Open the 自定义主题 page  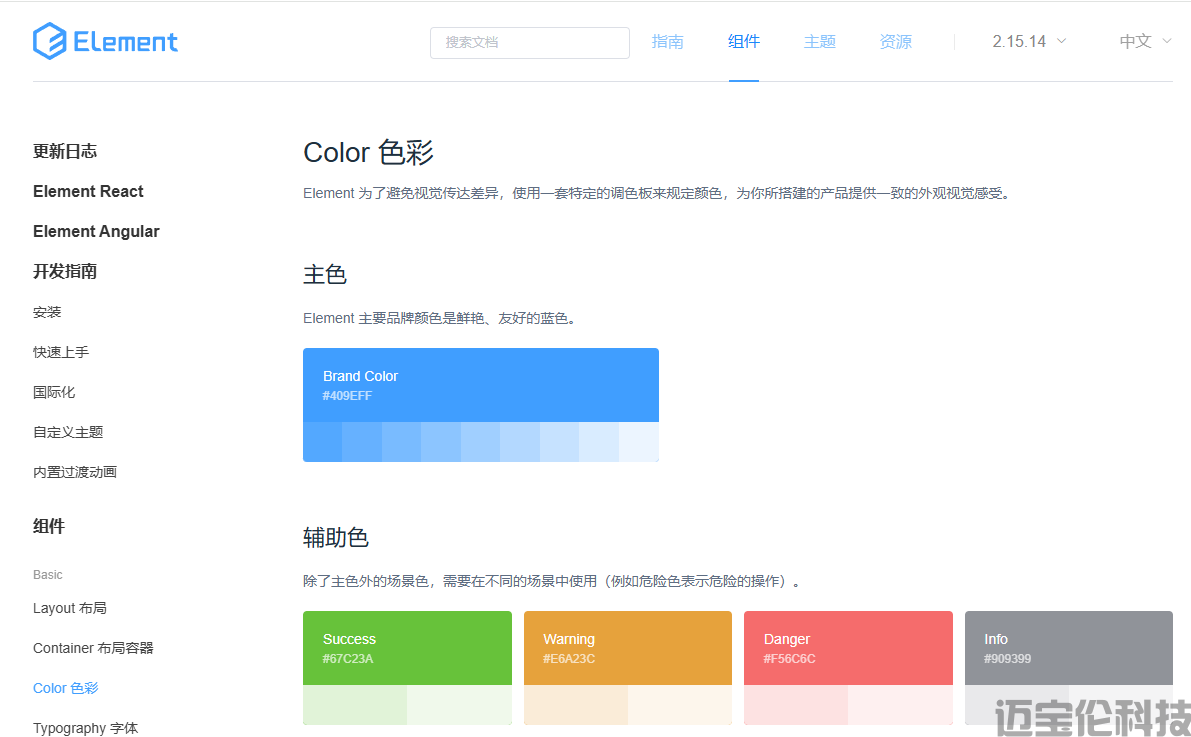[x=68, y=432]
